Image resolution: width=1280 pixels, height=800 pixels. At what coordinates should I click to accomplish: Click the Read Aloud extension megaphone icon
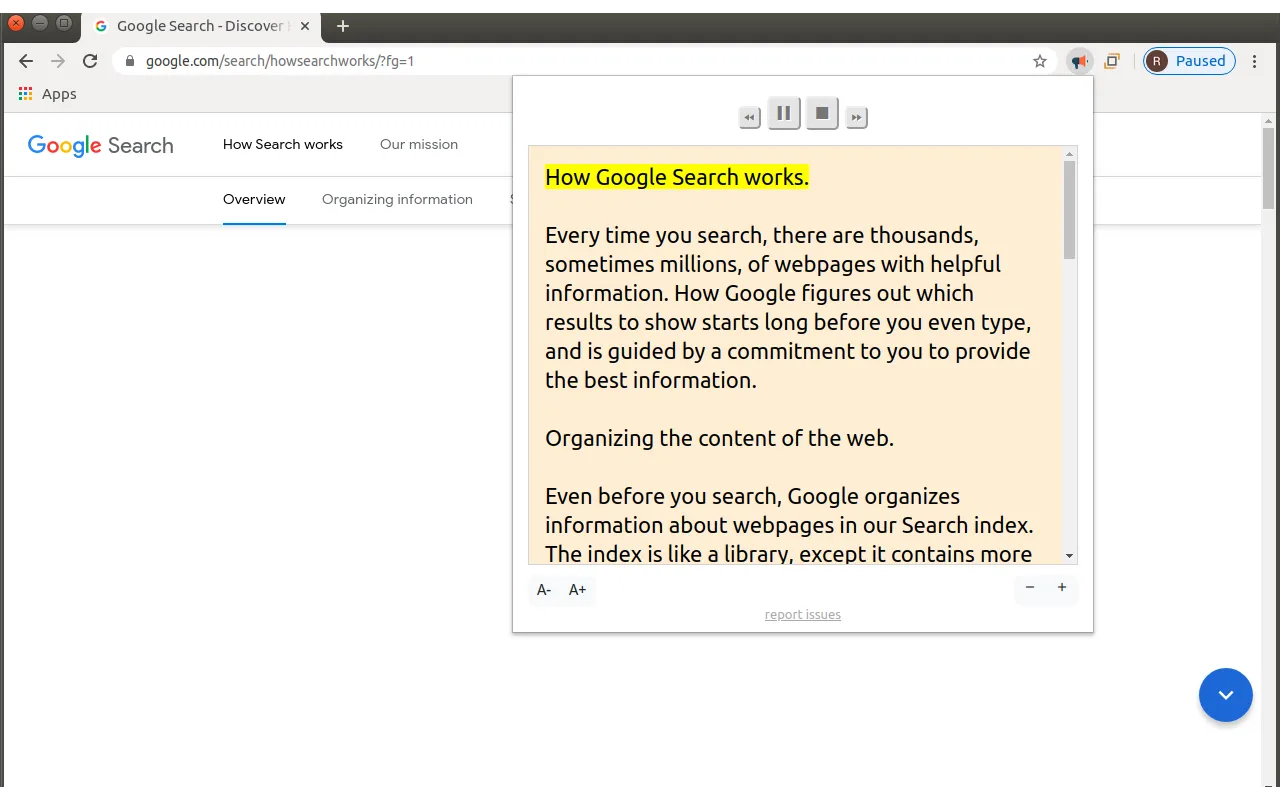click(x=1079, y=61)
